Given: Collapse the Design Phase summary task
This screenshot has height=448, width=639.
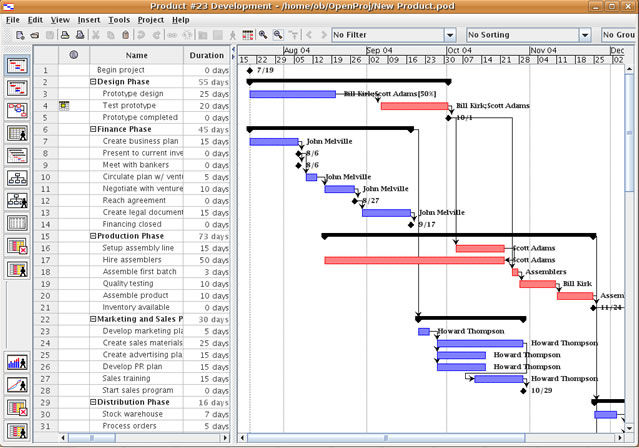Looking at the screenshot, I should [x=93, y=82].
